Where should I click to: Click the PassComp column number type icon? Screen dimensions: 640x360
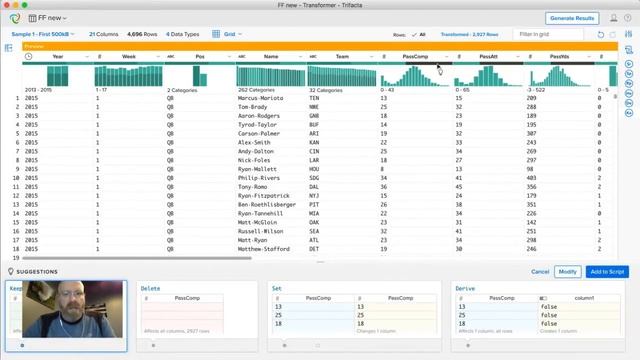click(x=384, y=57)
